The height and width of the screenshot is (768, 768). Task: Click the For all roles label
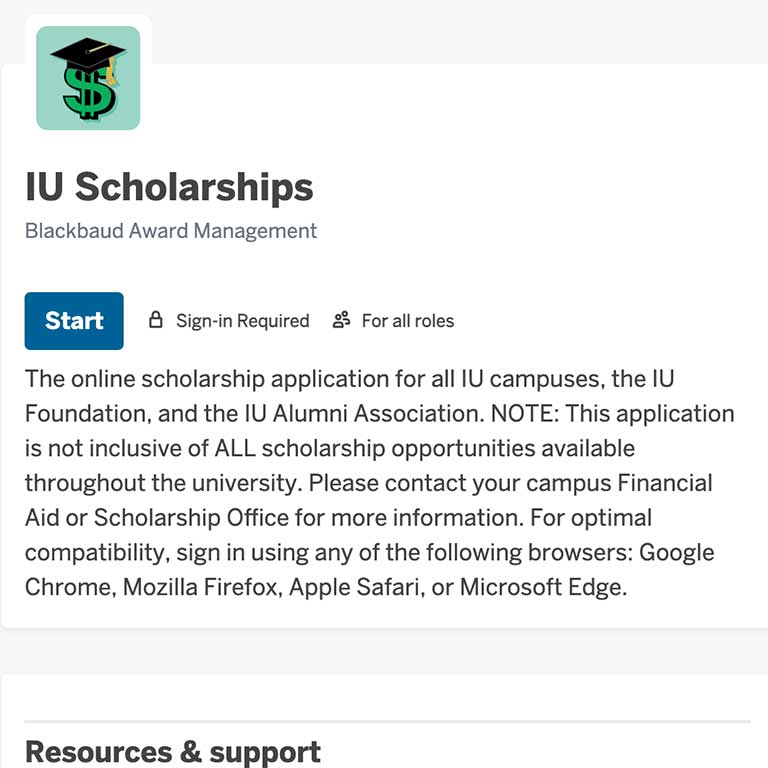click(407, 321)
